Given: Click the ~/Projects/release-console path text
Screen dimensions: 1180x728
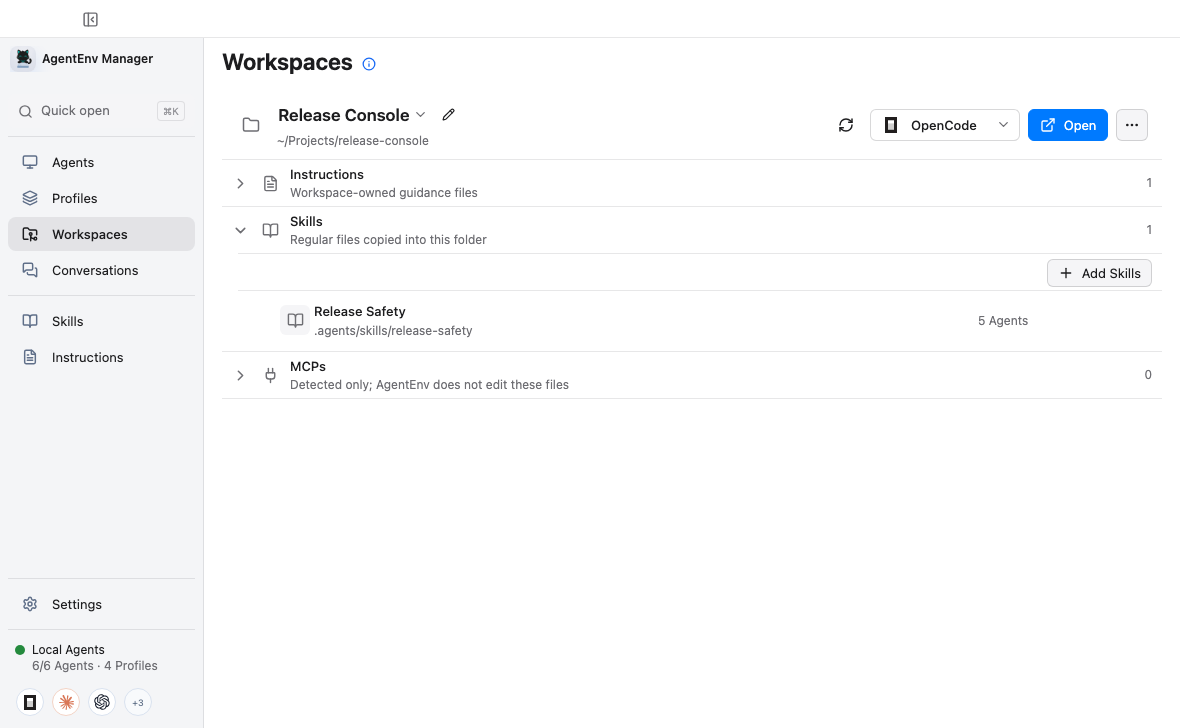Looking at the screenshot, I should click(353, 141).
